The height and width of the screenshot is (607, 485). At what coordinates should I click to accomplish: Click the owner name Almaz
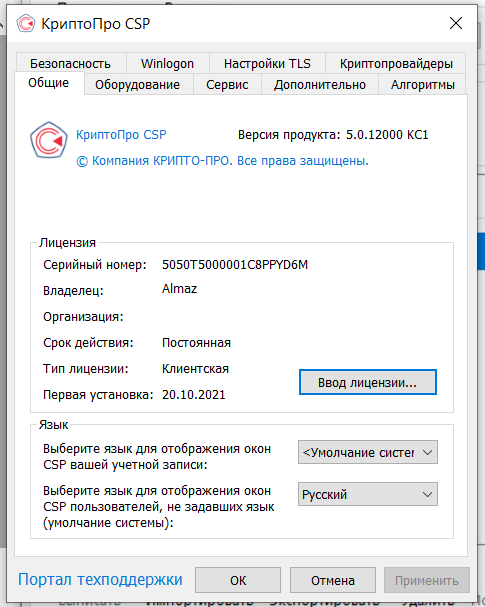180,289
